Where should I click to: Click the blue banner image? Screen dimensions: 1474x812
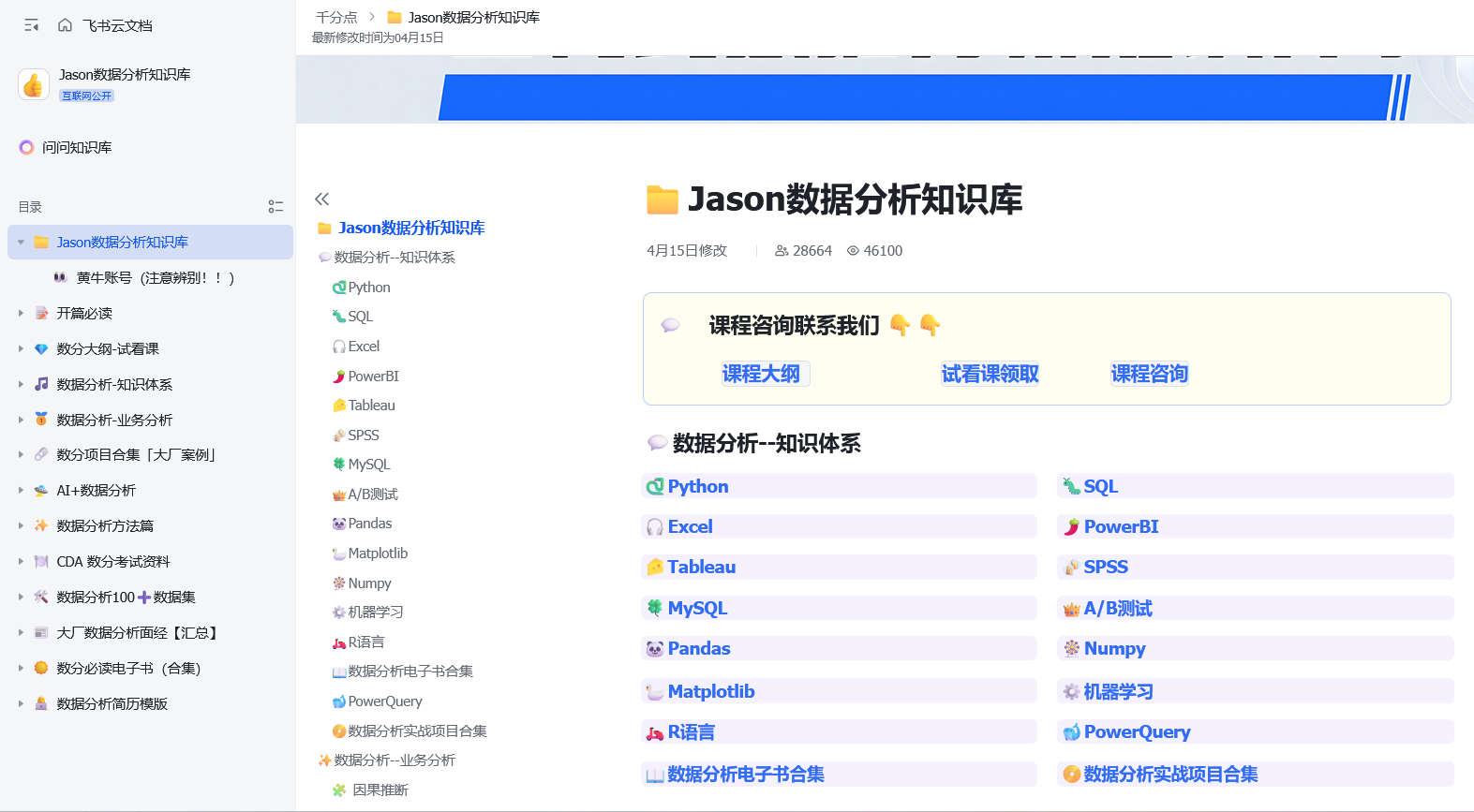click(885, 89)
